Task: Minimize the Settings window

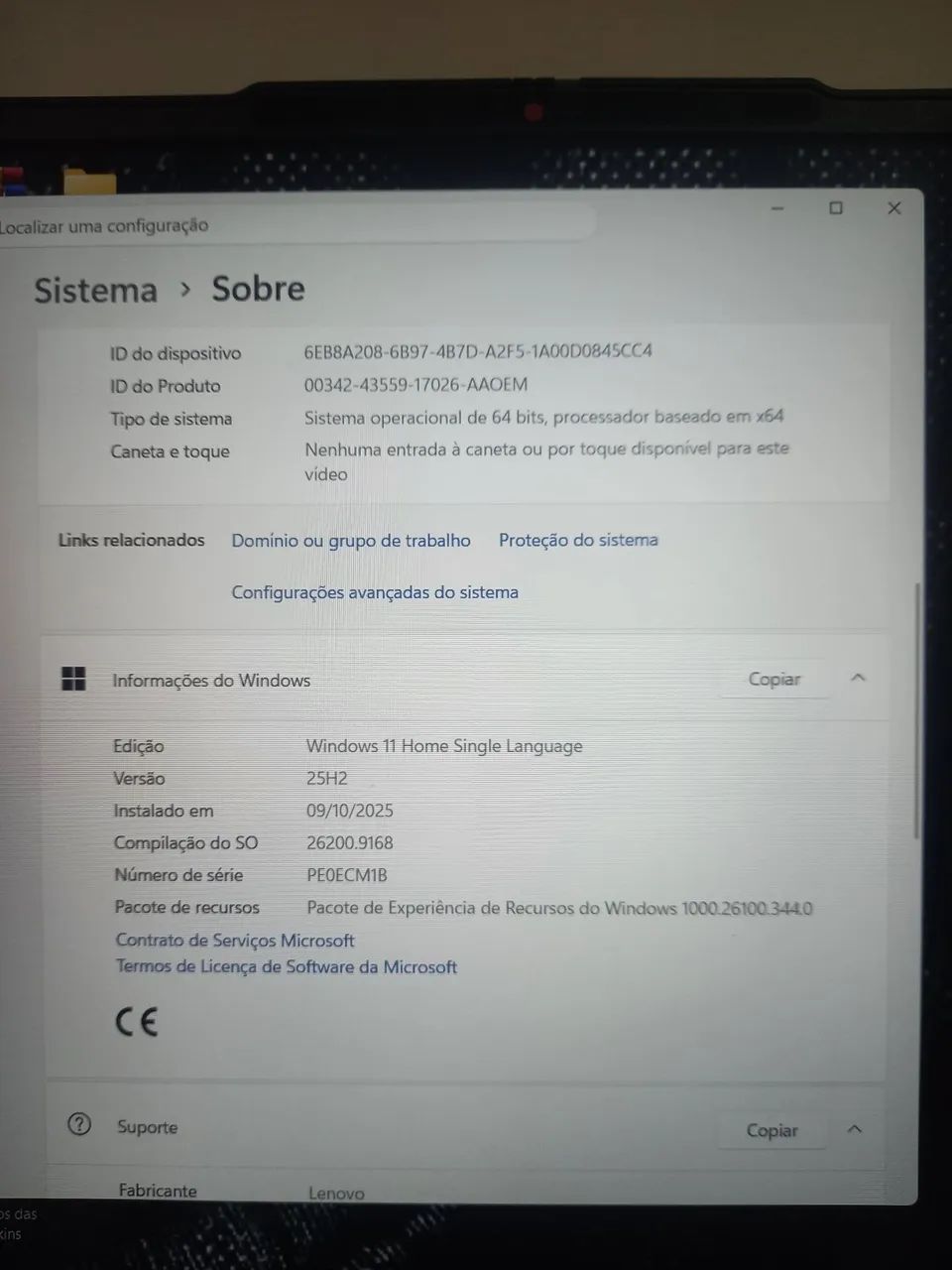Action: tap(777, 208)
